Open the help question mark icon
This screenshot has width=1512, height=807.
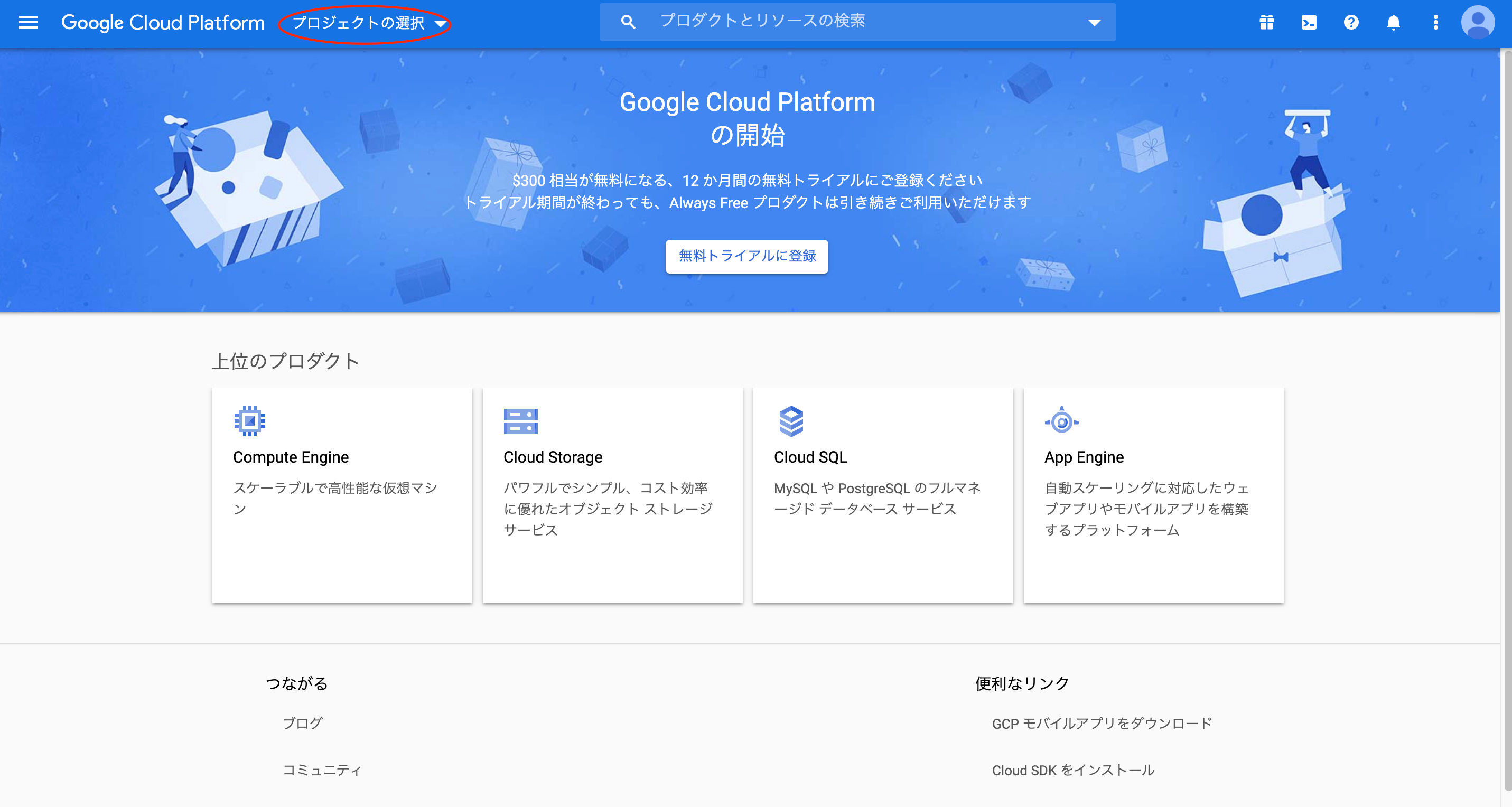coord(1351,22)
